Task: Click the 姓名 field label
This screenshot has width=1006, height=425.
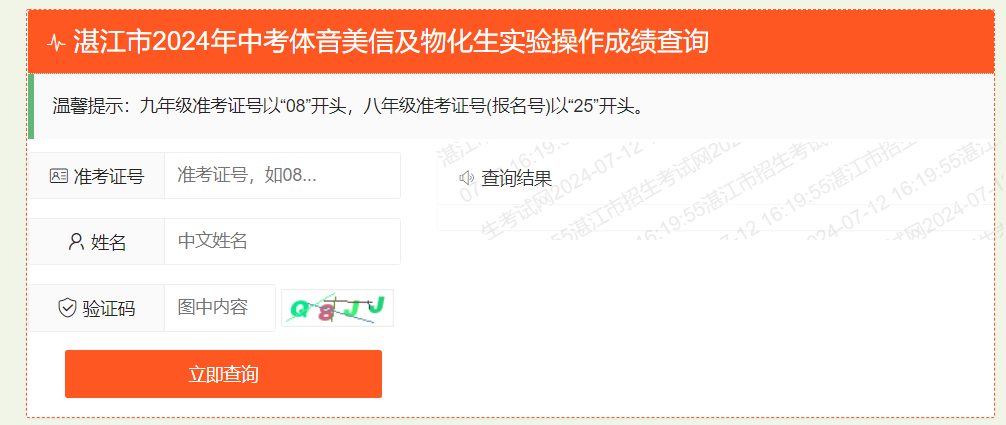Action: tap(108, 242)
